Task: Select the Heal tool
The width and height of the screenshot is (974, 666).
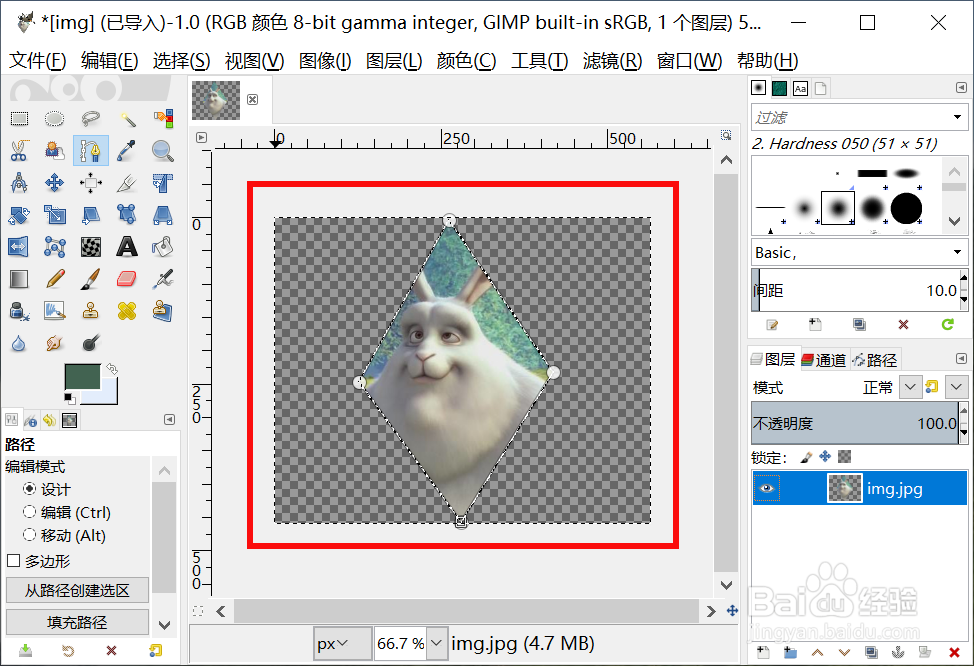Action: (x=127, y=311)
